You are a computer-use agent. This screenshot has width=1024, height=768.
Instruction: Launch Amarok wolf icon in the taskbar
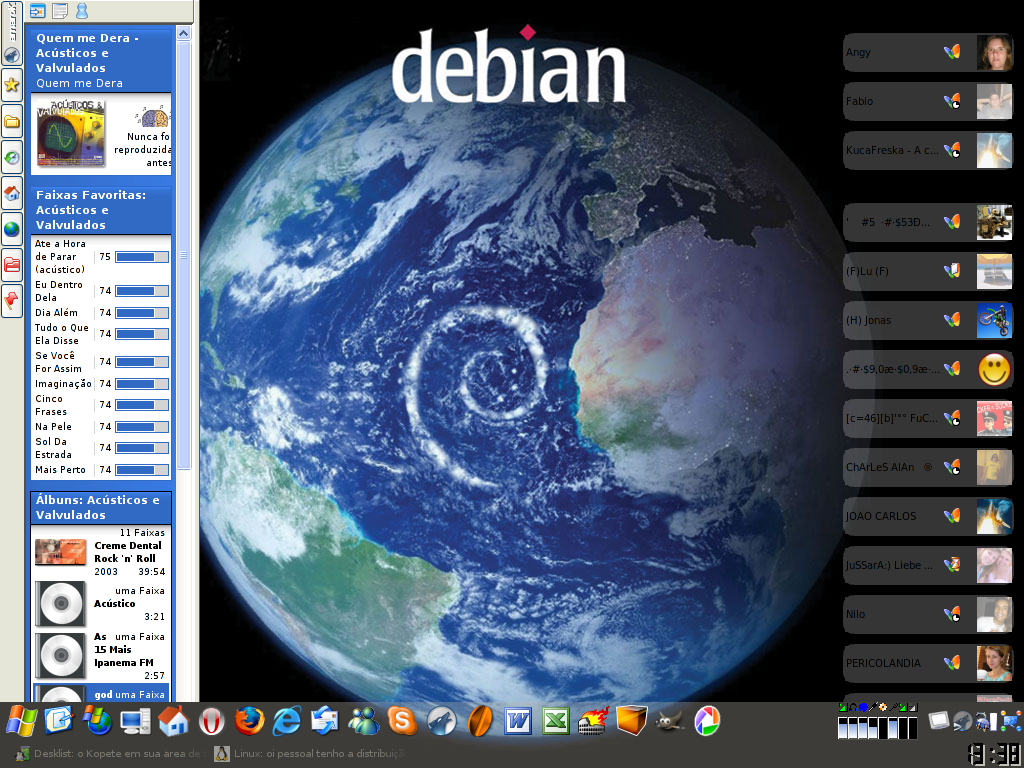click(442, 721)
